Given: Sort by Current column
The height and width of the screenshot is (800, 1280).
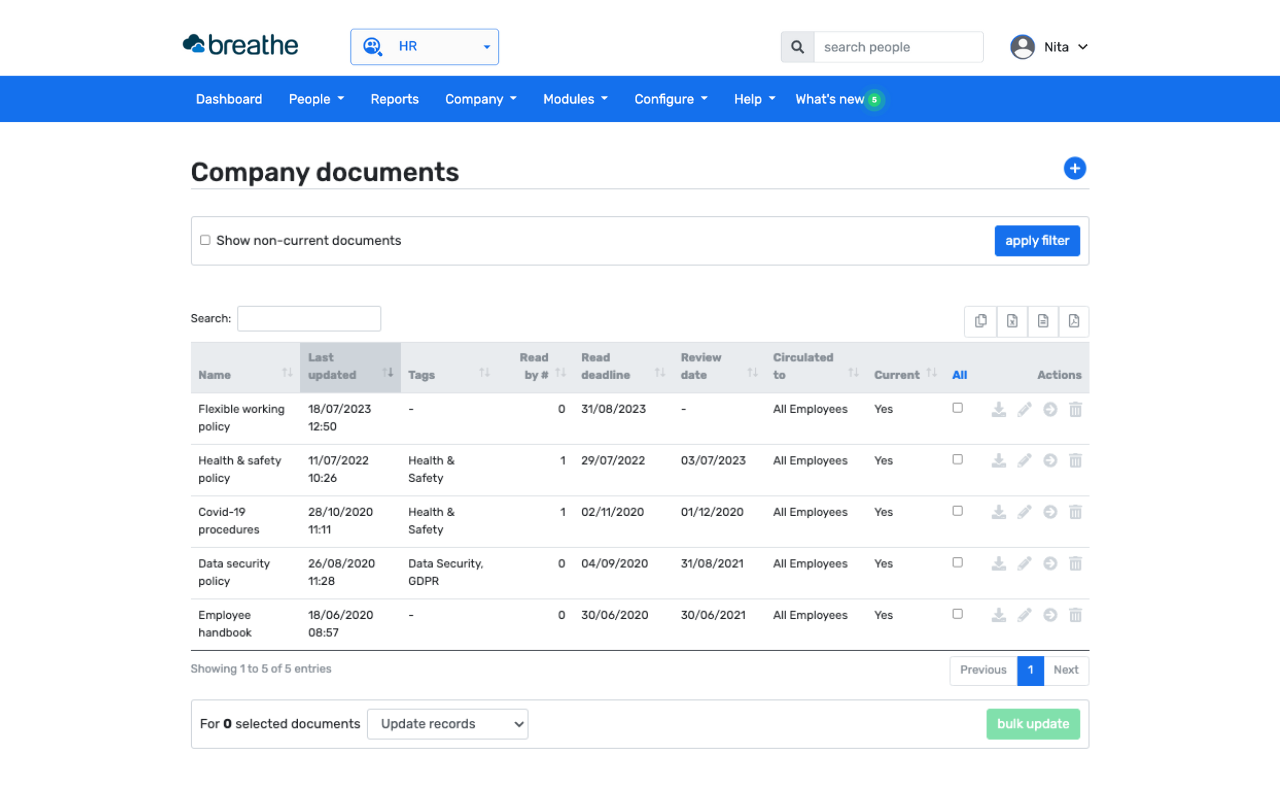Looking at the screenshot, I should point(905,368).
